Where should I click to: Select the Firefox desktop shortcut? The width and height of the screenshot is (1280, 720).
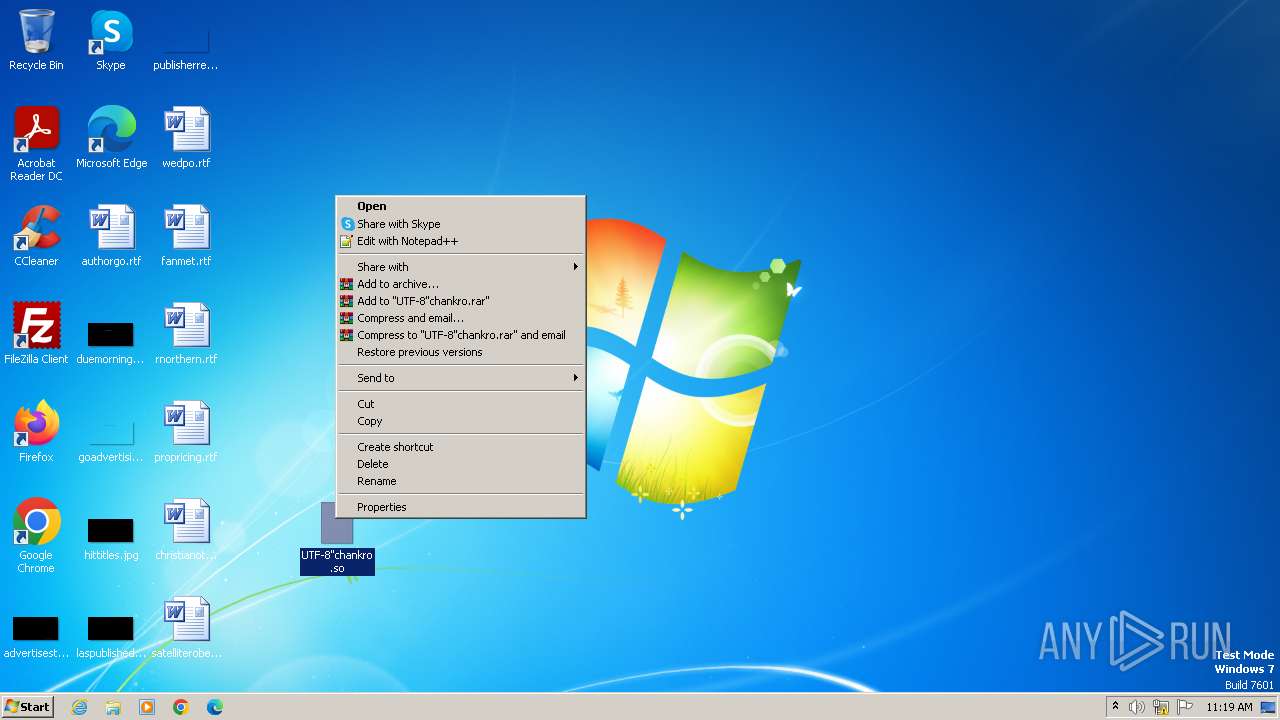coord(36,431)
